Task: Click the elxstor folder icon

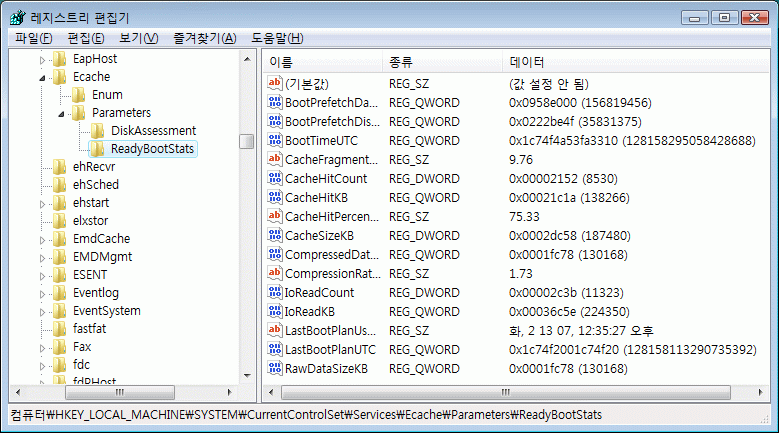Action: (60, 220)
